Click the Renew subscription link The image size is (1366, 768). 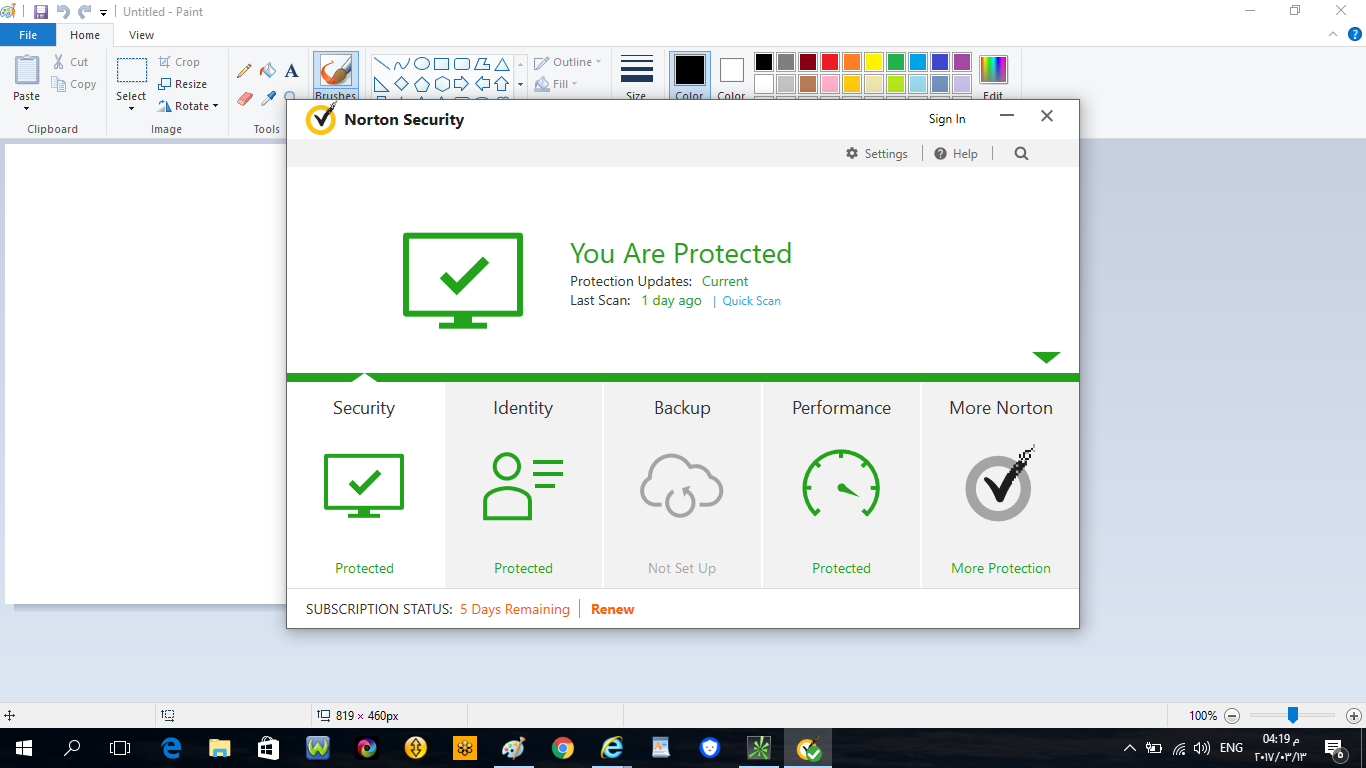pyautogui.click(x=612, y=609)
